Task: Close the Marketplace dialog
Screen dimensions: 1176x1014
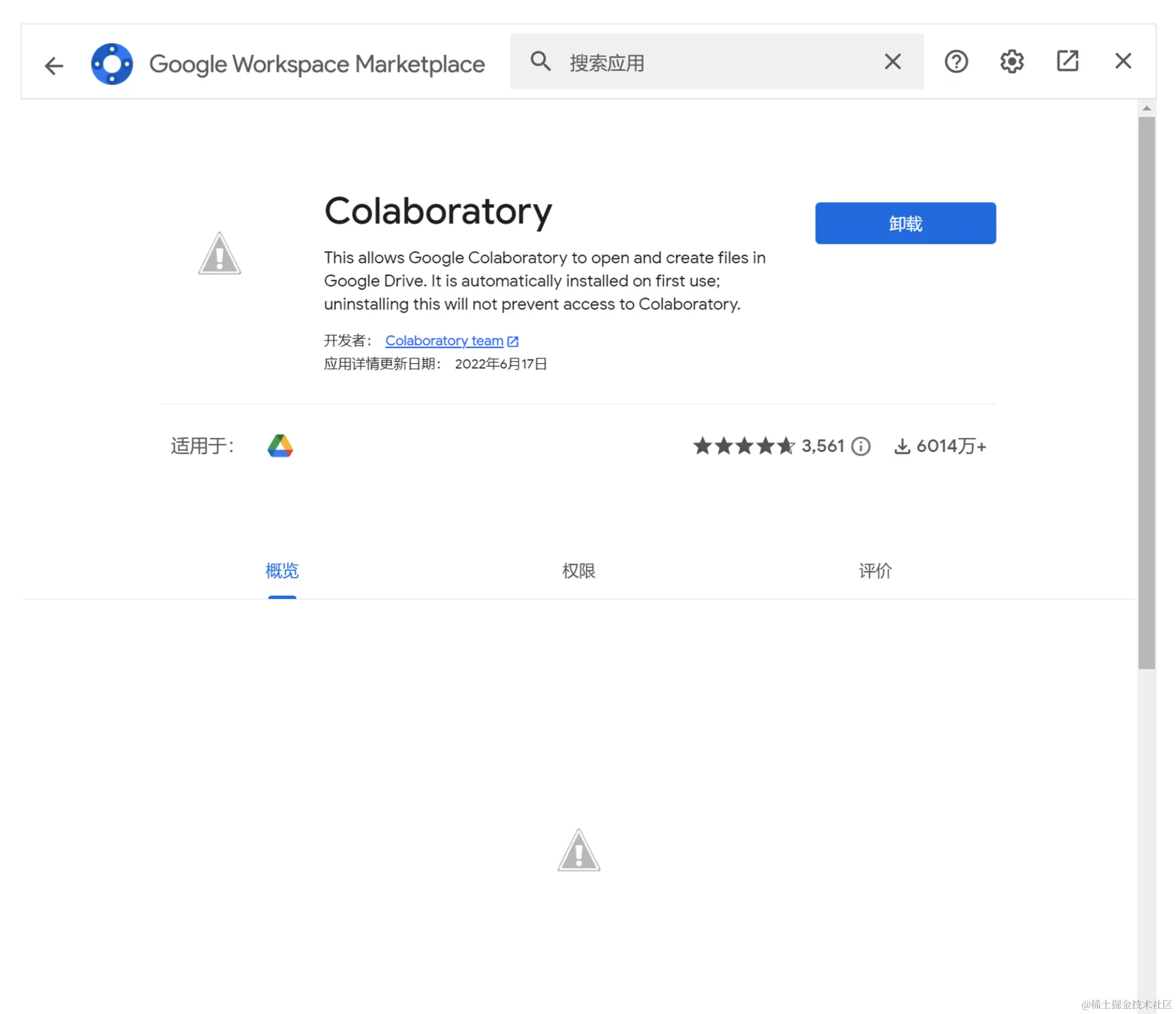Action: coord(1123,61)
